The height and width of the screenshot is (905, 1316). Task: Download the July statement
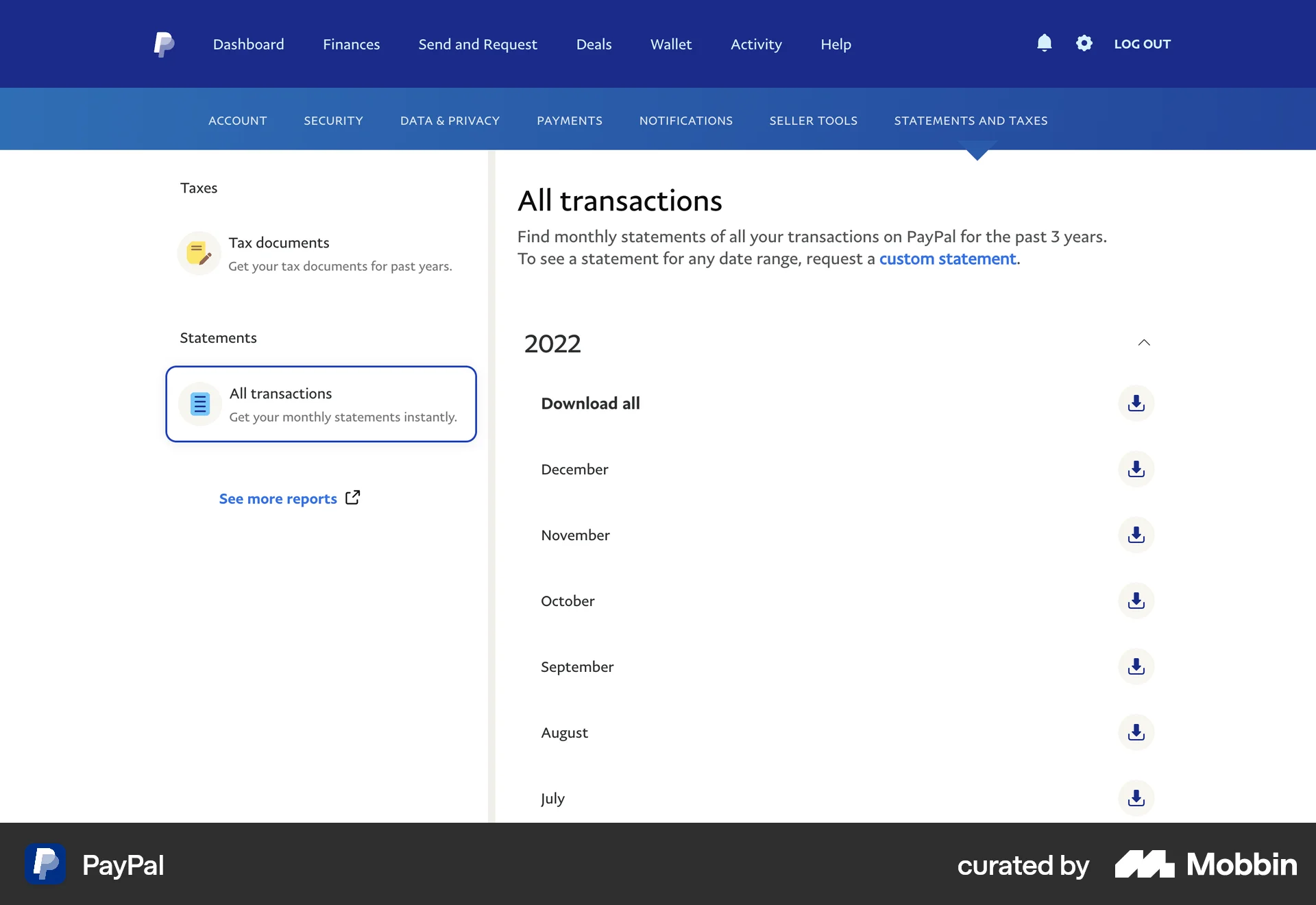point(1136,798)
